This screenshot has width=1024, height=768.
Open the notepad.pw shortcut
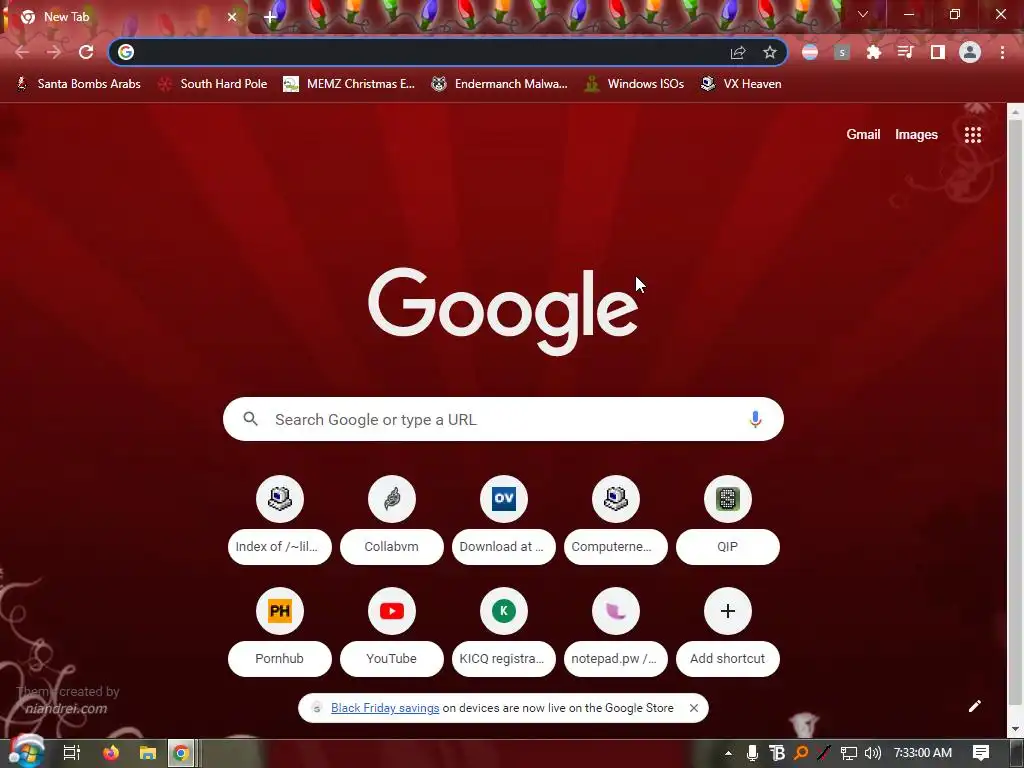(616, 632)
